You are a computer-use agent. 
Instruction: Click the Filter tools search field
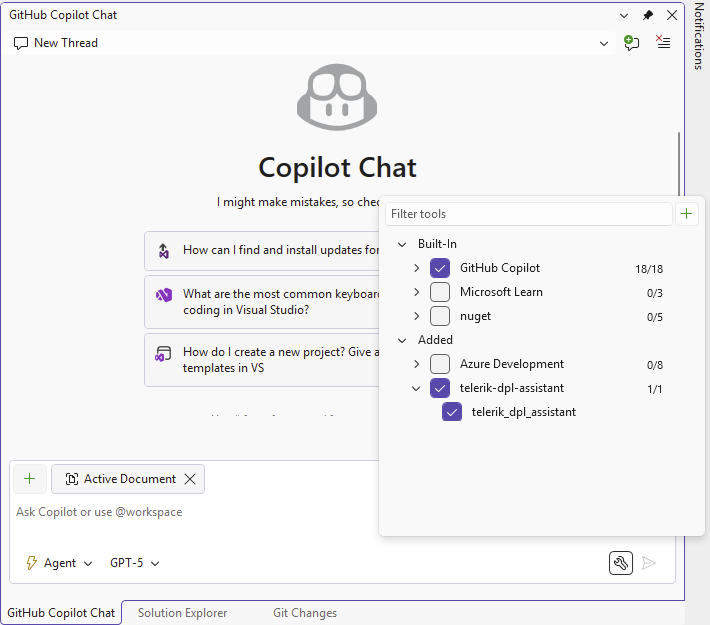pyautogui.click(x=528, y=214)
